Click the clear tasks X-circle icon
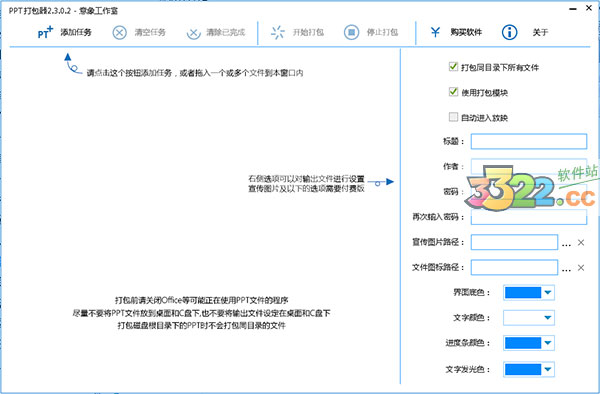The image size is (600, 394). coord(119,33)
